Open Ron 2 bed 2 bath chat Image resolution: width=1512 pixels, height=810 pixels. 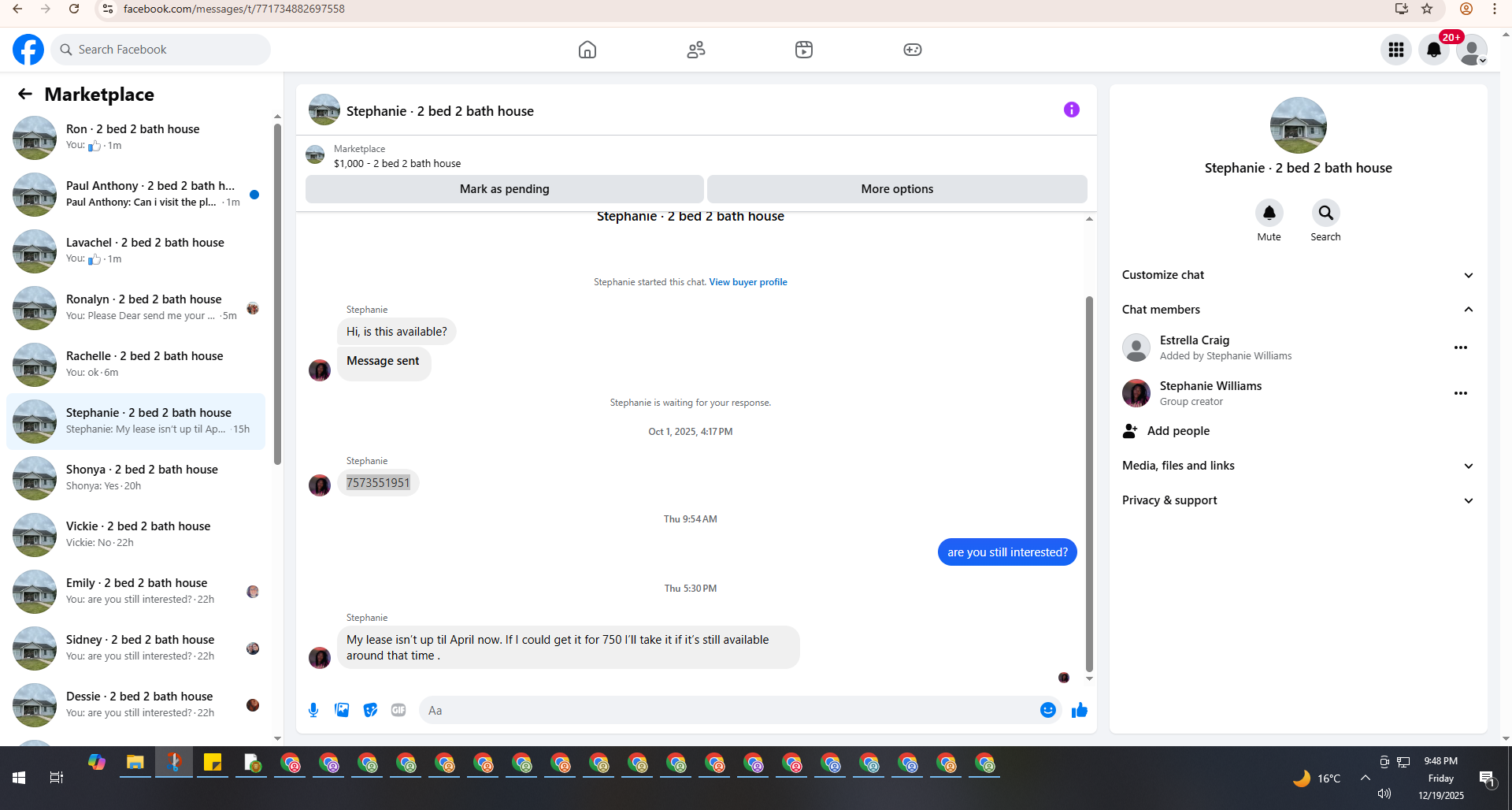coord(136,138)
